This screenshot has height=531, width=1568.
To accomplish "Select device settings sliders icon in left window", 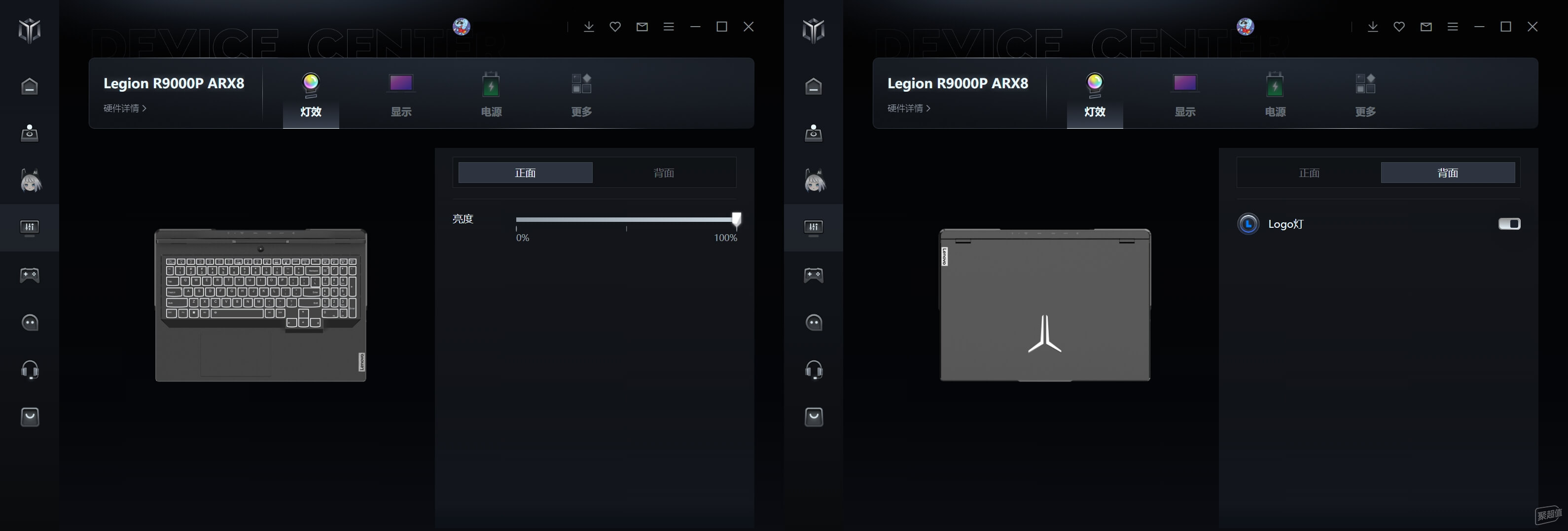I will click(x=29, y=228).
